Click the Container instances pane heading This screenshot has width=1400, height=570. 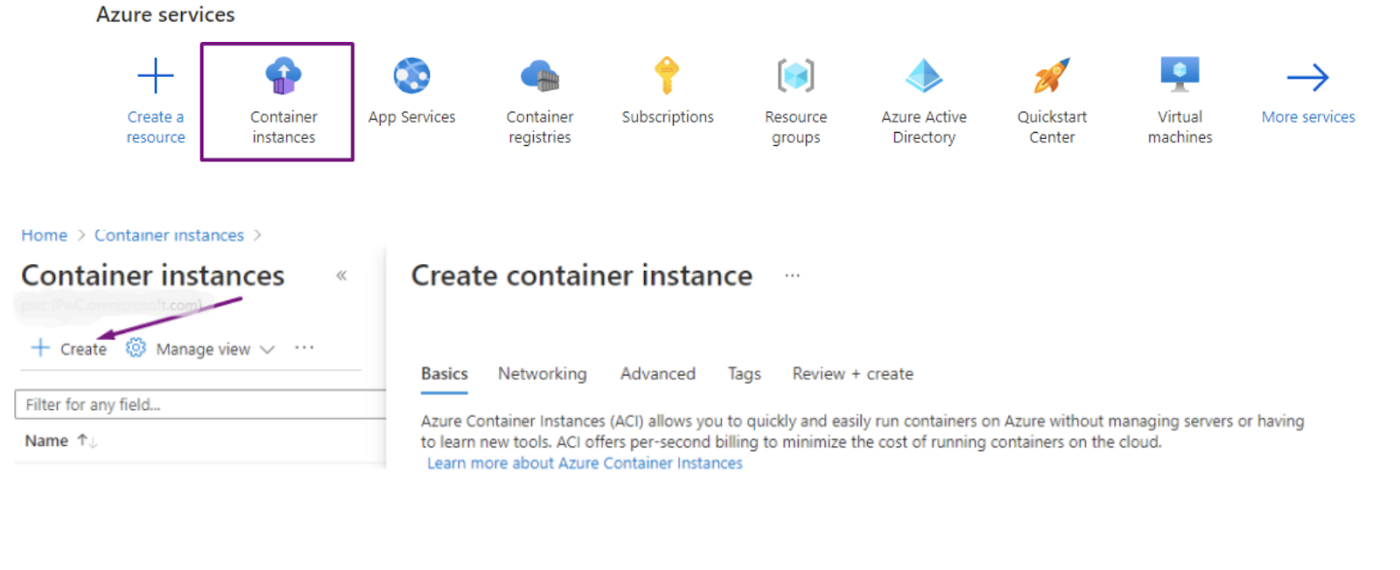(153, 276)
